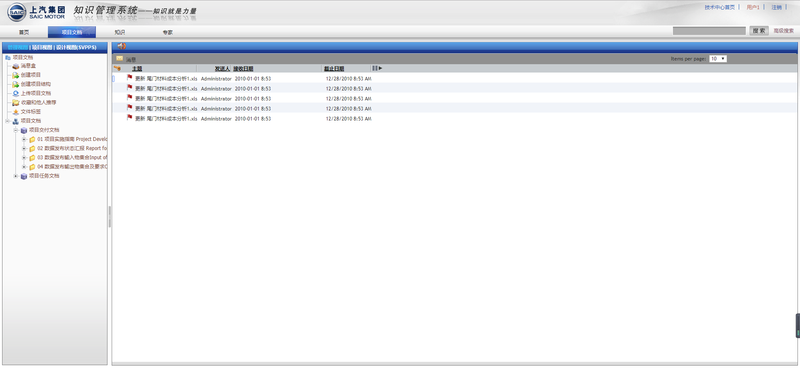Click the envelope icon beside 消息
The image size is (800, 386).
[x=119, y=58]
